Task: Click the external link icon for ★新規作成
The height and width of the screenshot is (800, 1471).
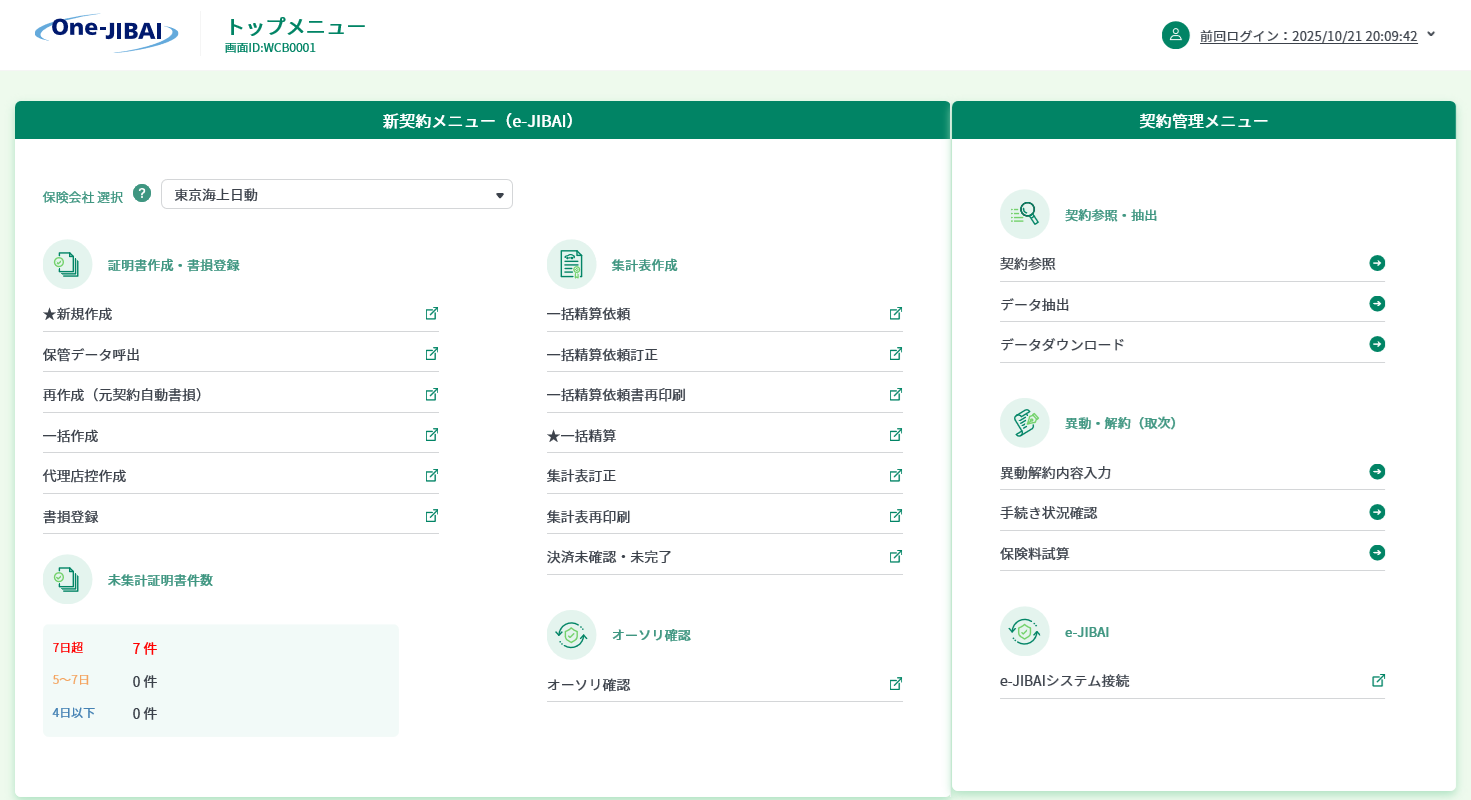Action: coord(432,313)
